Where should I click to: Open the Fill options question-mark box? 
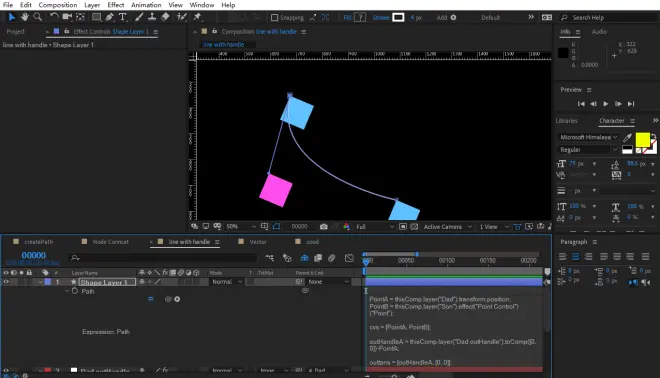click(360, 18)
